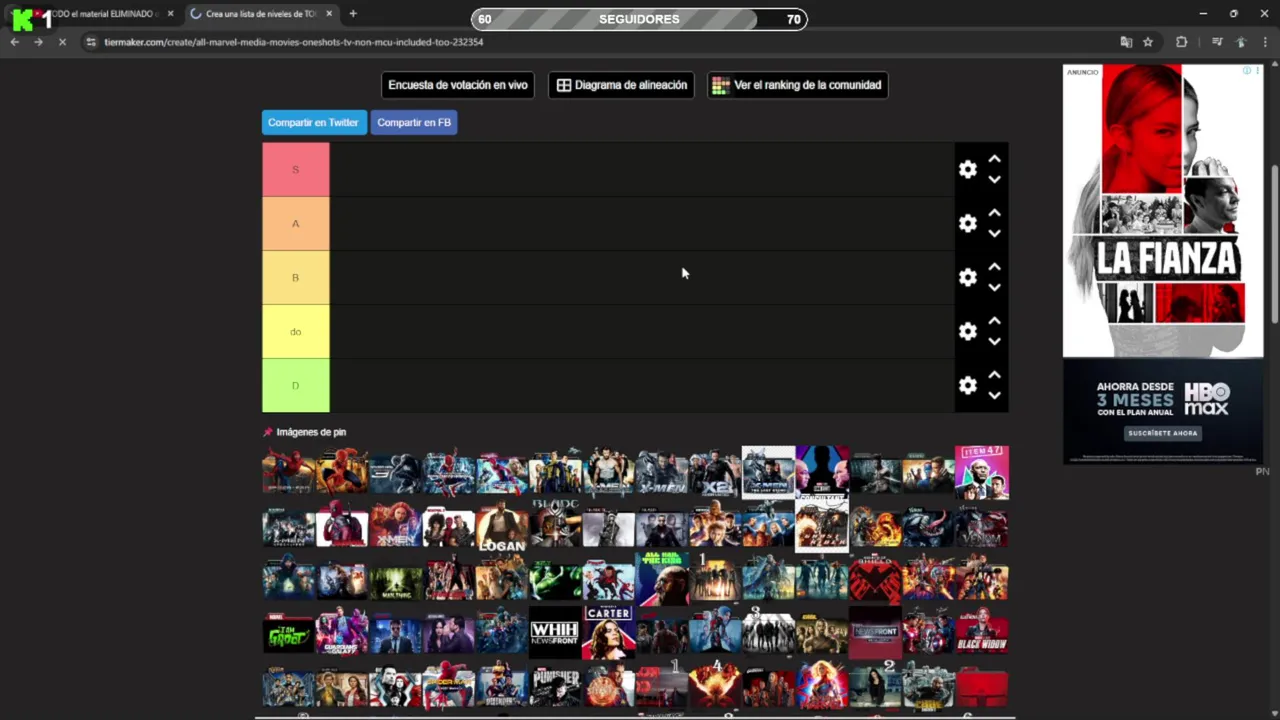Click the 'SEGUIDORES' follower progress bar

point(639,19)
